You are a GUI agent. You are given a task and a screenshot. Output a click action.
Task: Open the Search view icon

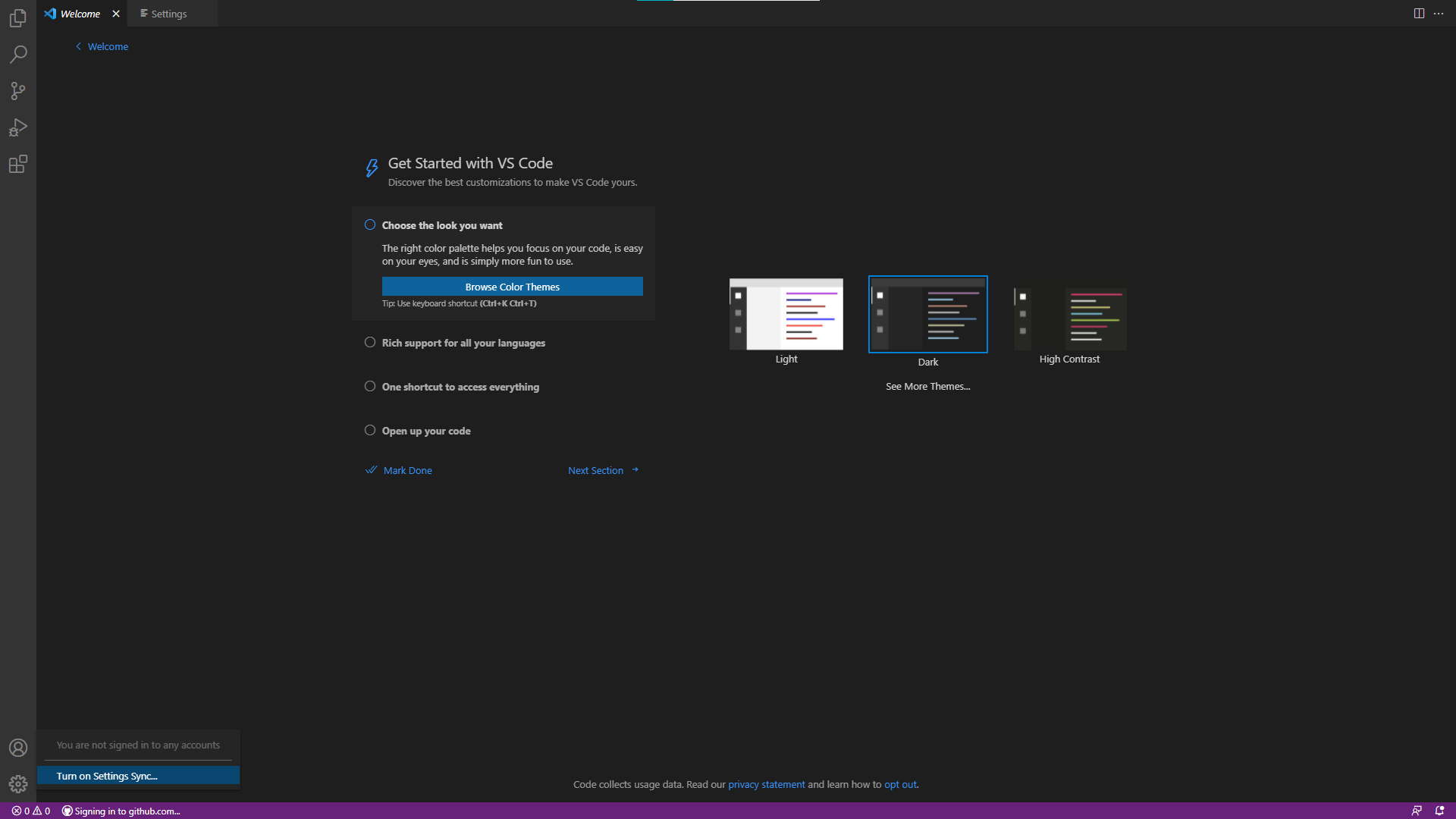pos(18,55)
